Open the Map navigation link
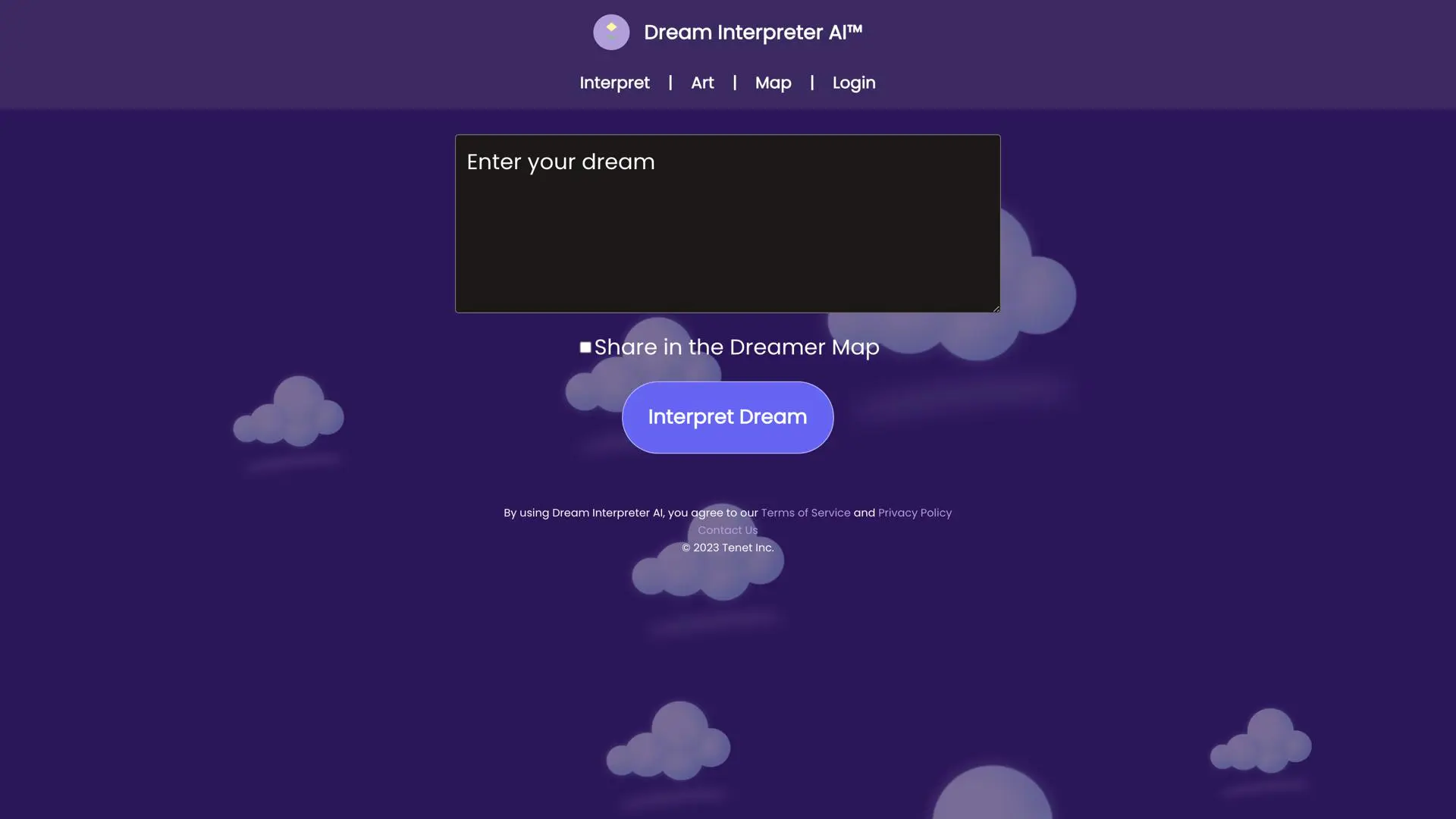Screen dimensions: 1456x819 tap(773, 83)
